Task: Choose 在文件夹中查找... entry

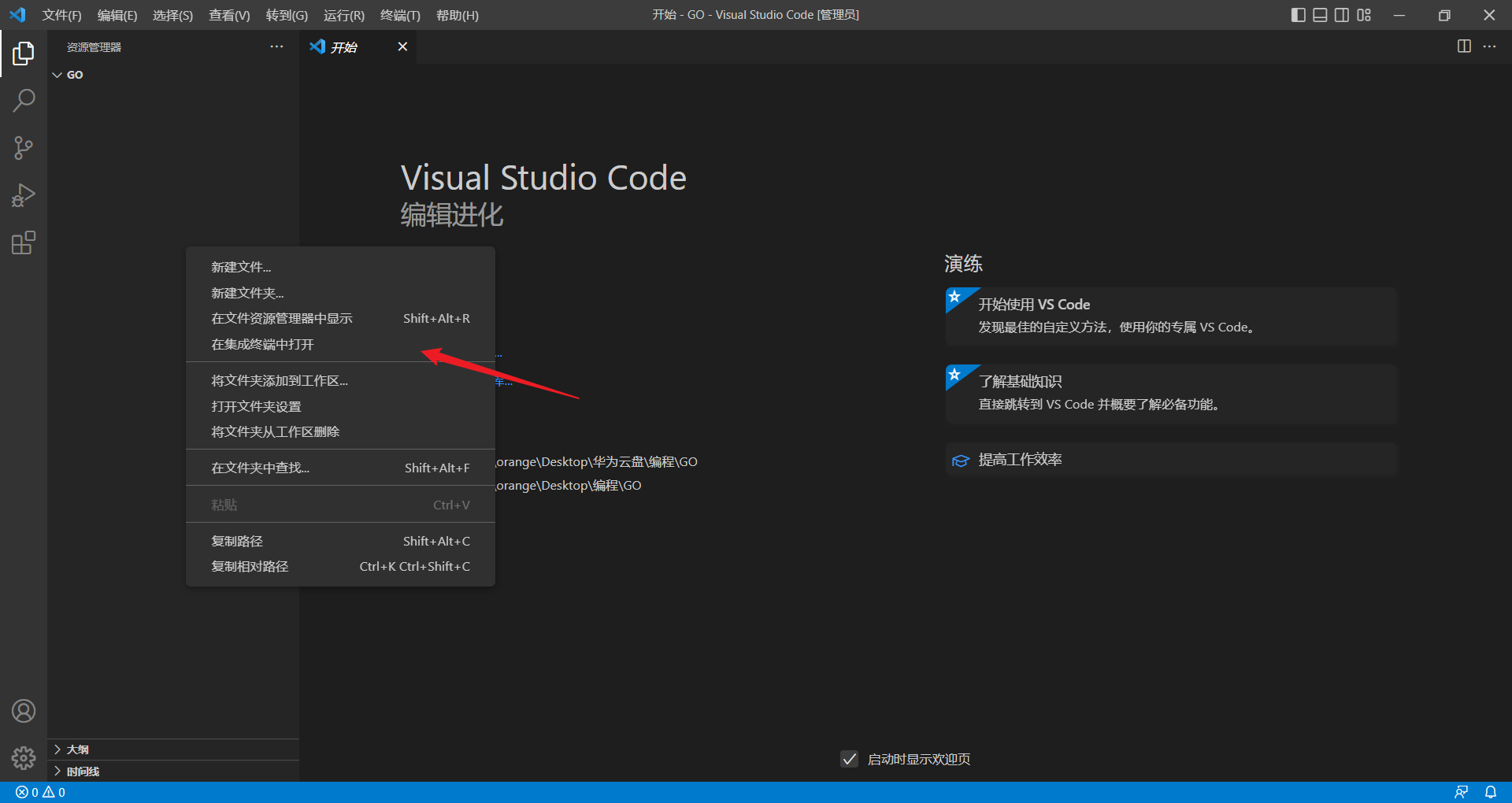Action: click(340, 468)
